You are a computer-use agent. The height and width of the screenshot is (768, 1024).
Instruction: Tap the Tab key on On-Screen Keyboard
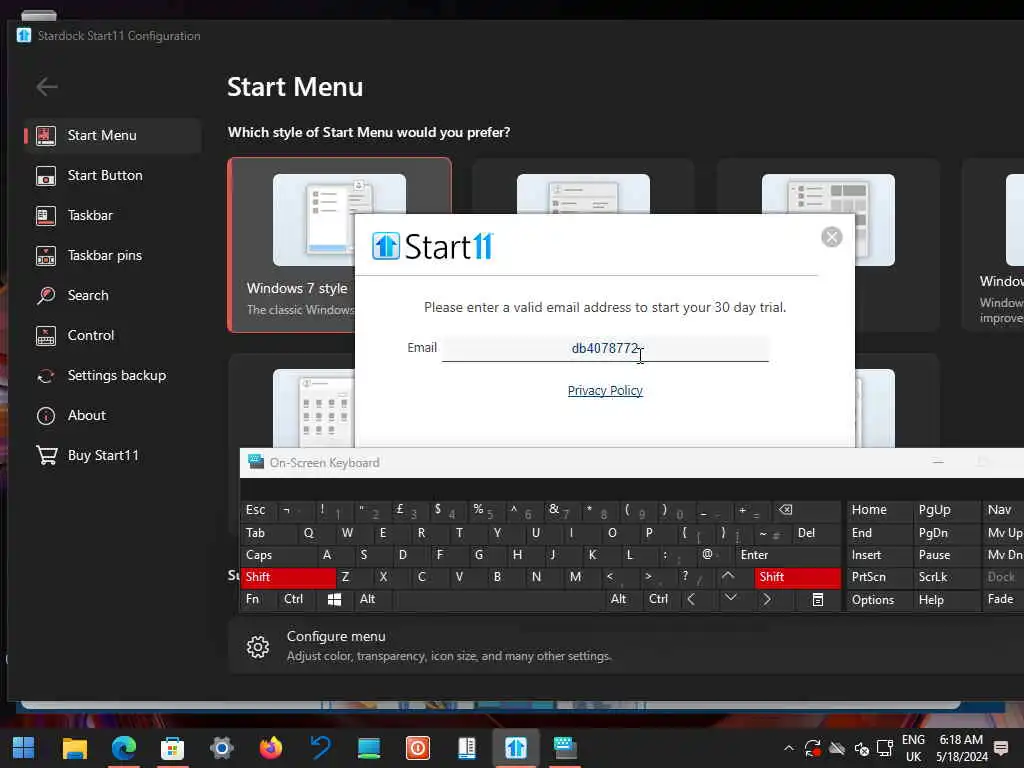269,533
